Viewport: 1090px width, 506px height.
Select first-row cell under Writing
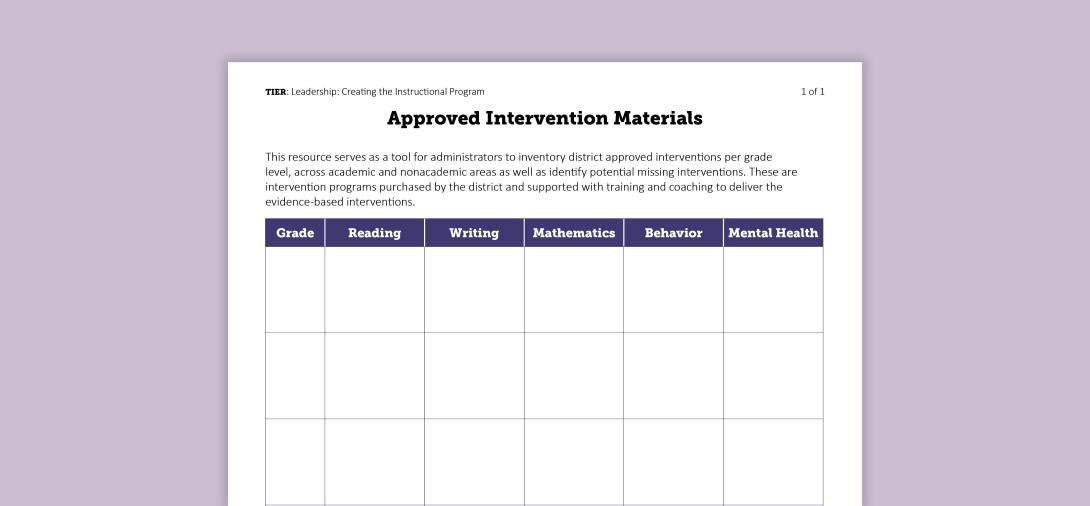(474, 290)
